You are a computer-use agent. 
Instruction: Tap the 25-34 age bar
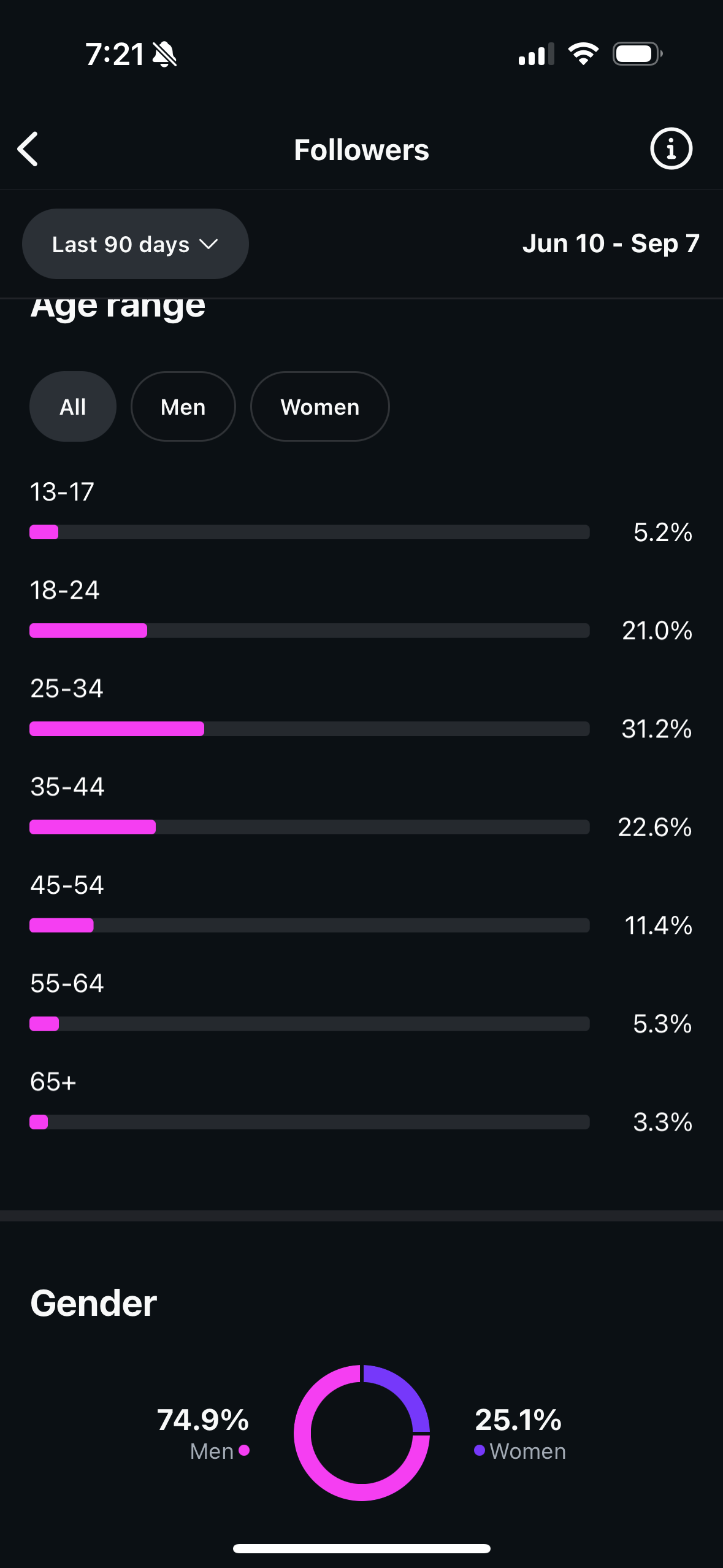(x=309, y=729)
